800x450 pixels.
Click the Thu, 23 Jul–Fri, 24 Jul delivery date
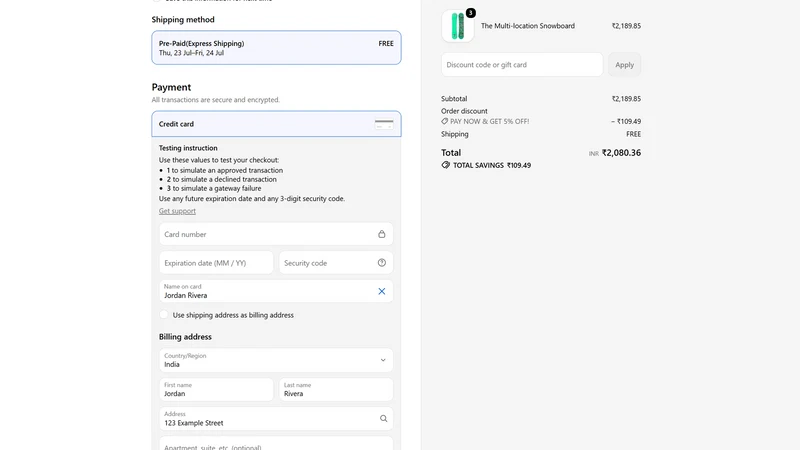coord(191,53)
